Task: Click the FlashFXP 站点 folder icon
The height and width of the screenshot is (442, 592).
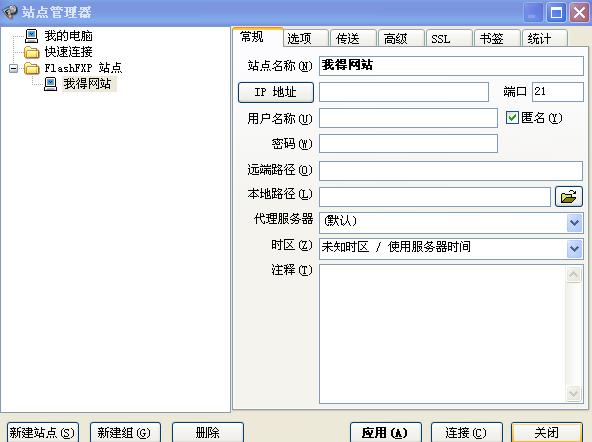Action: coord(32,68)
